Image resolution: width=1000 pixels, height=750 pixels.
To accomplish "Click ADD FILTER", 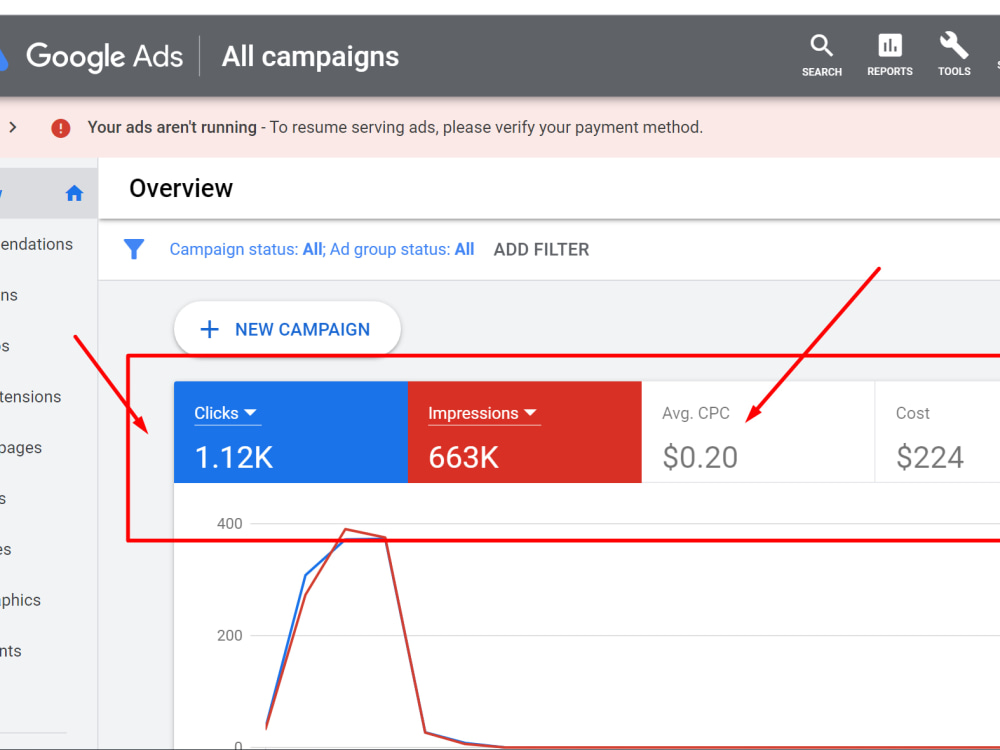I will (541, 249).
